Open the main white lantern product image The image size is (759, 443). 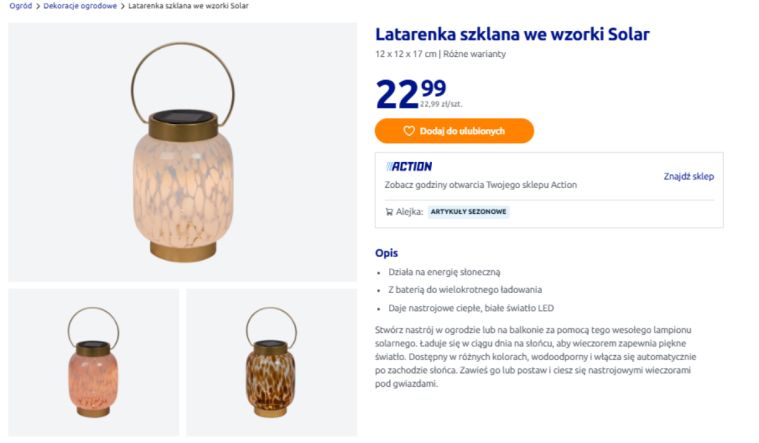pyautogui.click(x=182, y=152)
